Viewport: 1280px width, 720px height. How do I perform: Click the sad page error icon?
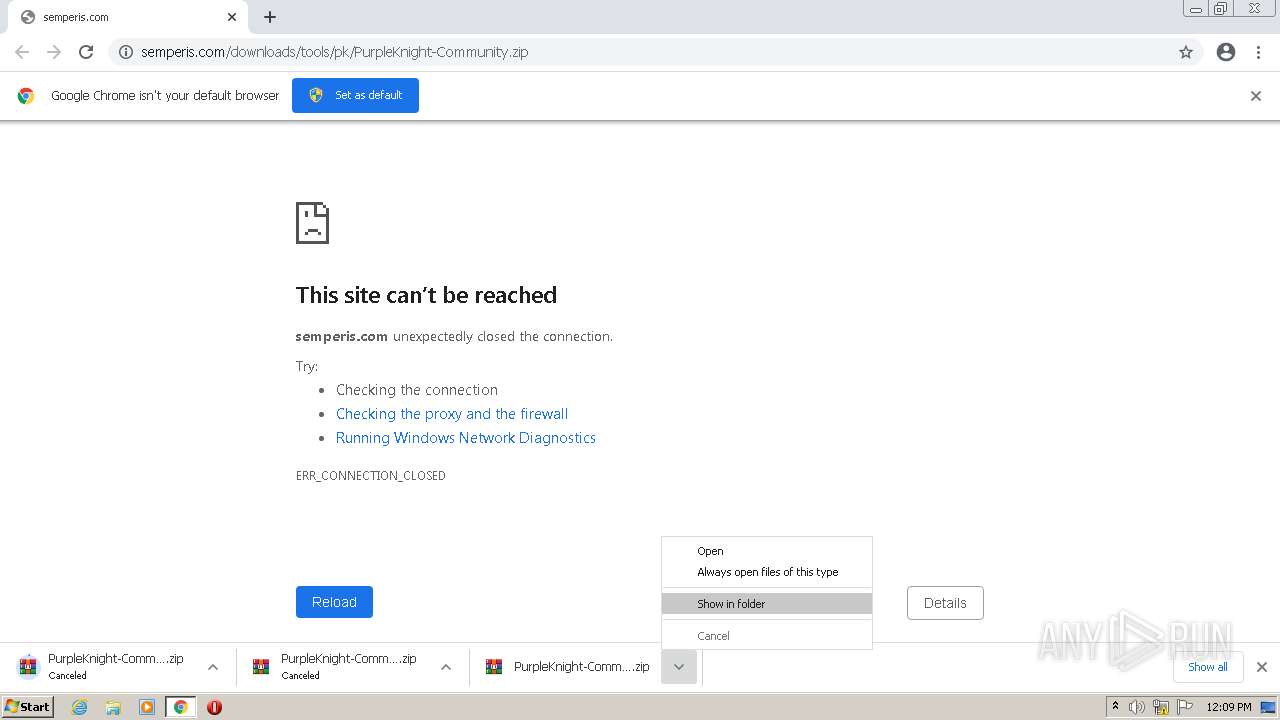pyautogui.click(x=312, y=223)
